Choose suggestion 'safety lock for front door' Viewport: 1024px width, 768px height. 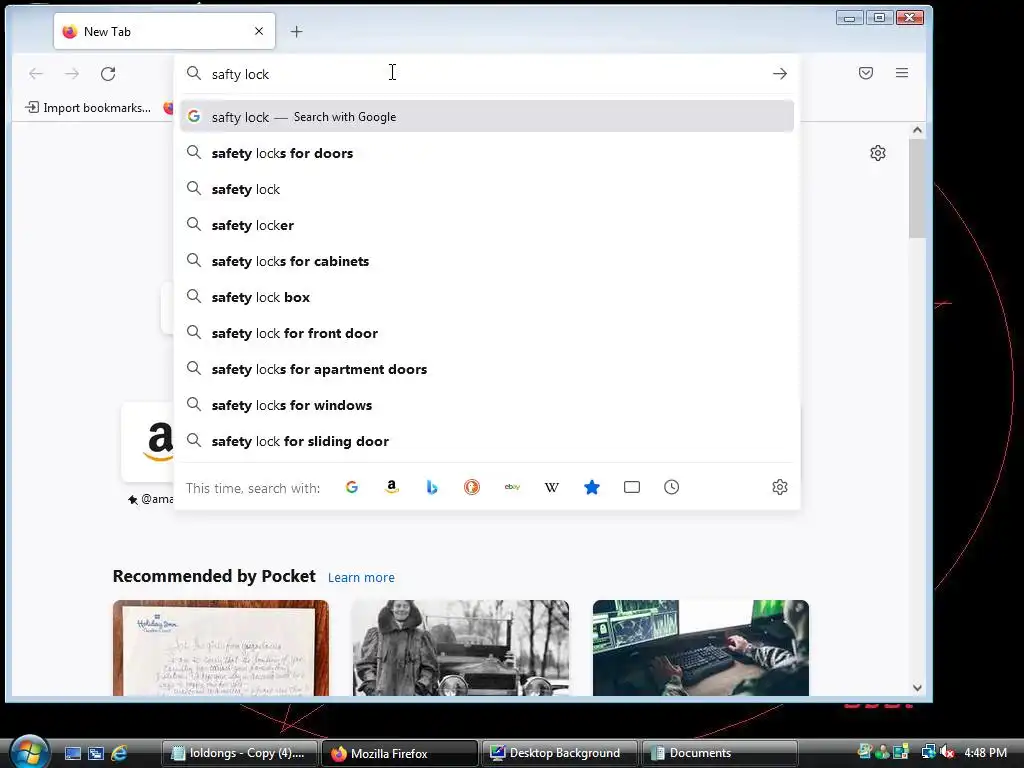(487, 333)
